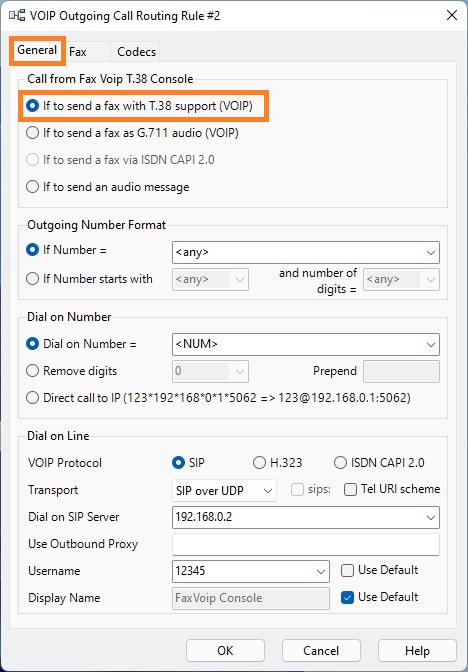
Task: Click the OK button
Action: (225, 651)
